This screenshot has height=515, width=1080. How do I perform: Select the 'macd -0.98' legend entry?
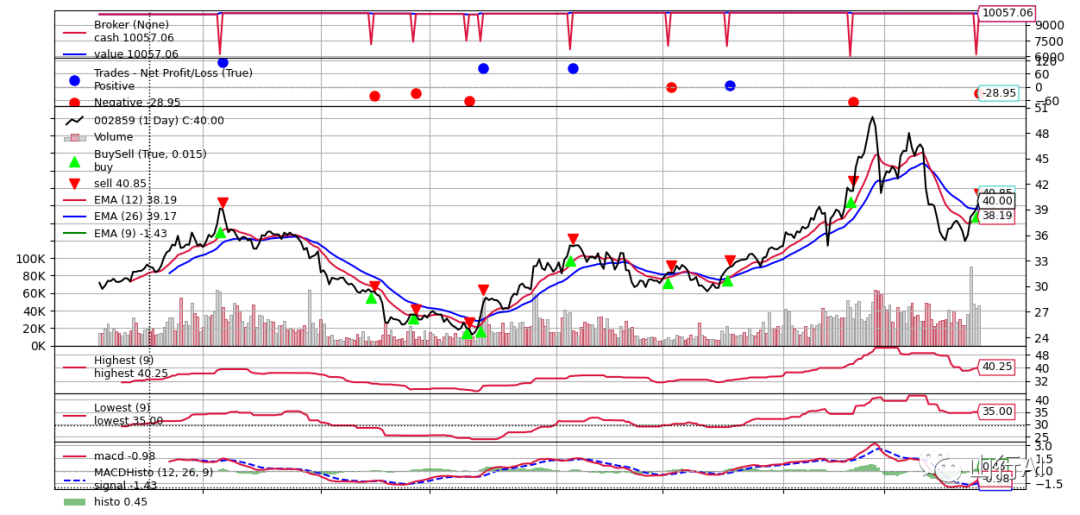pos(125,456)
